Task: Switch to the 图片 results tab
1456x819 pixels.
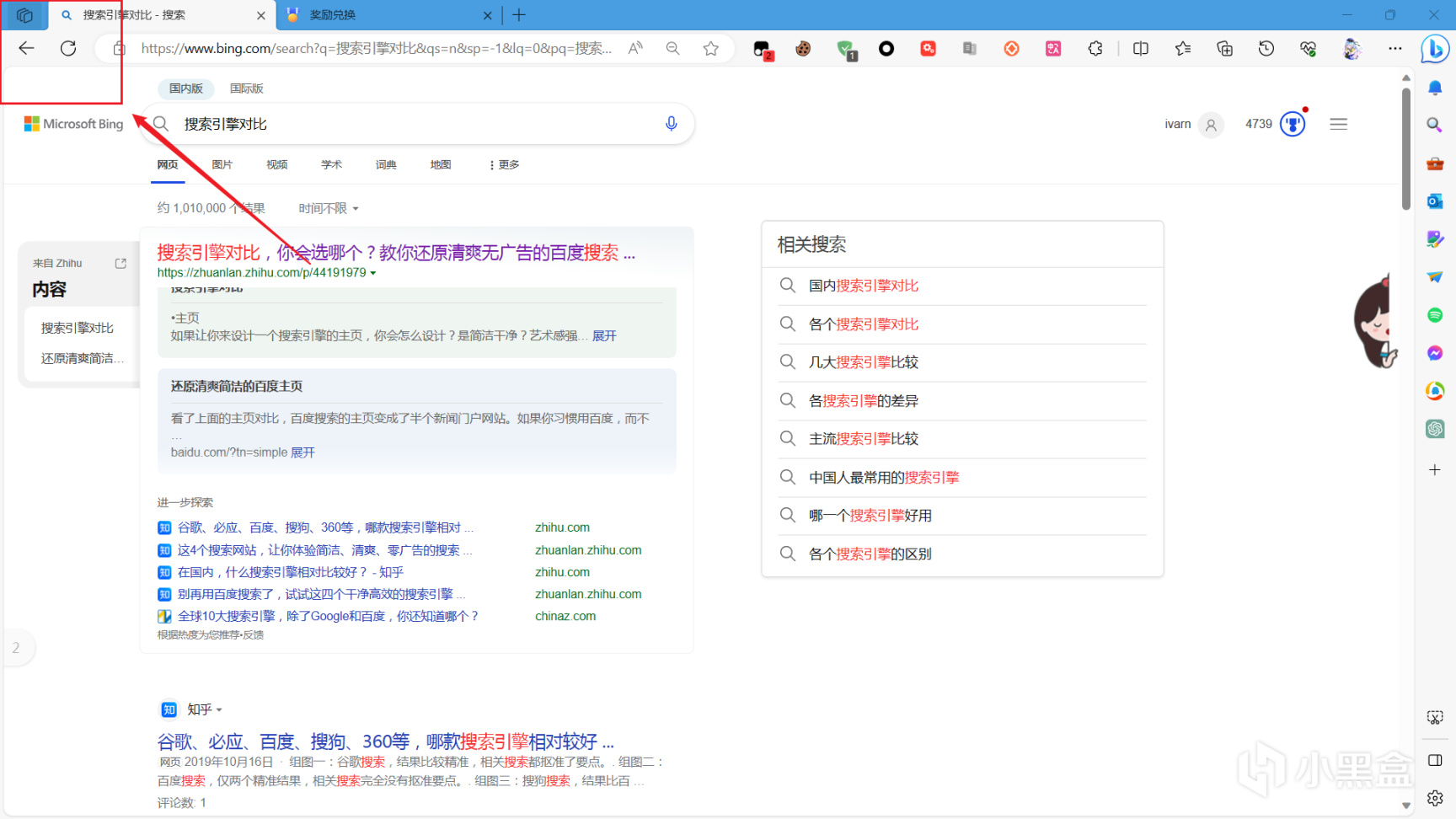Action: point(222,165)
